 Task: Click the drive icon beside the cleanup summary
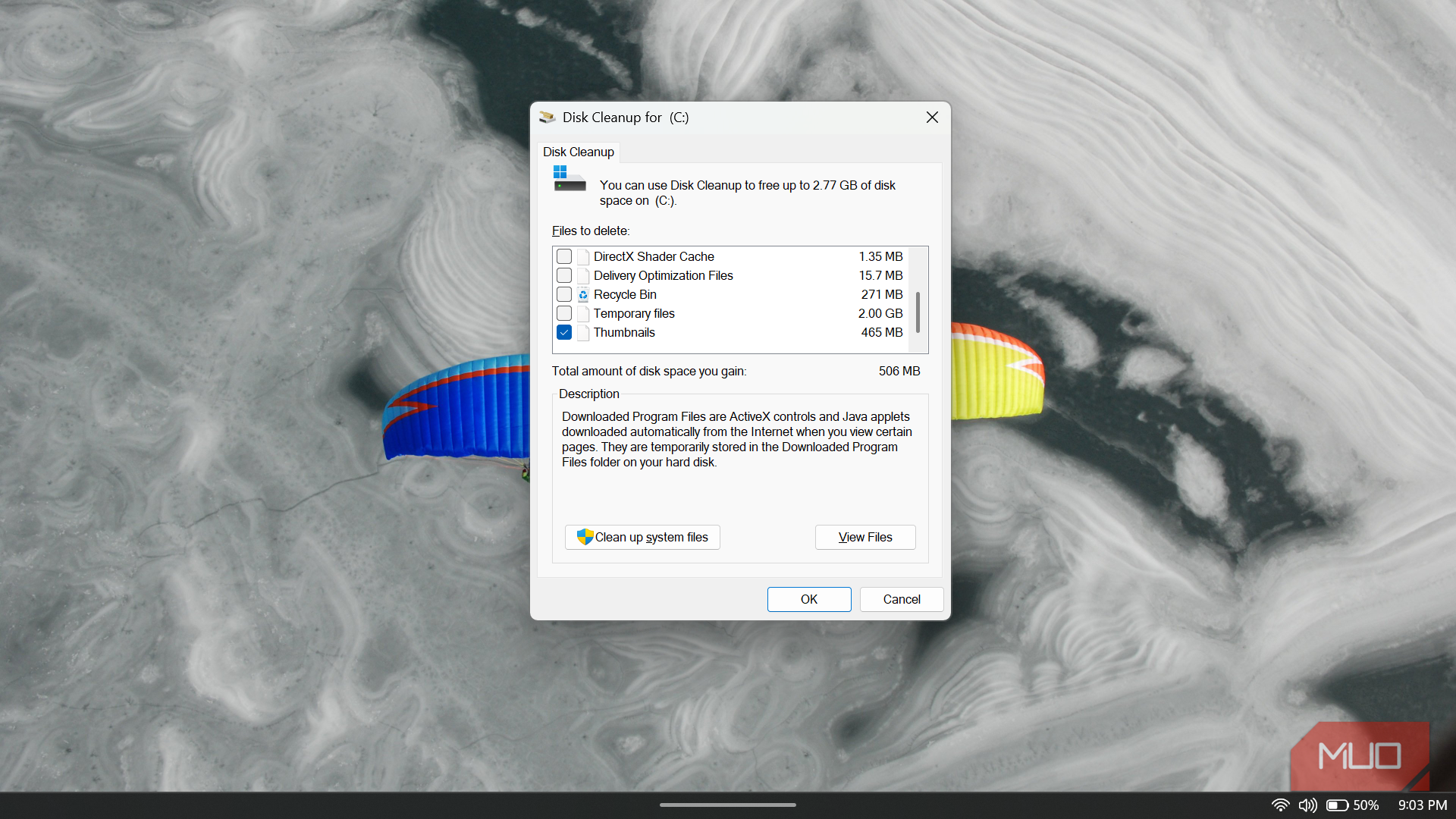pyautogui.click(x=569, y=179)
